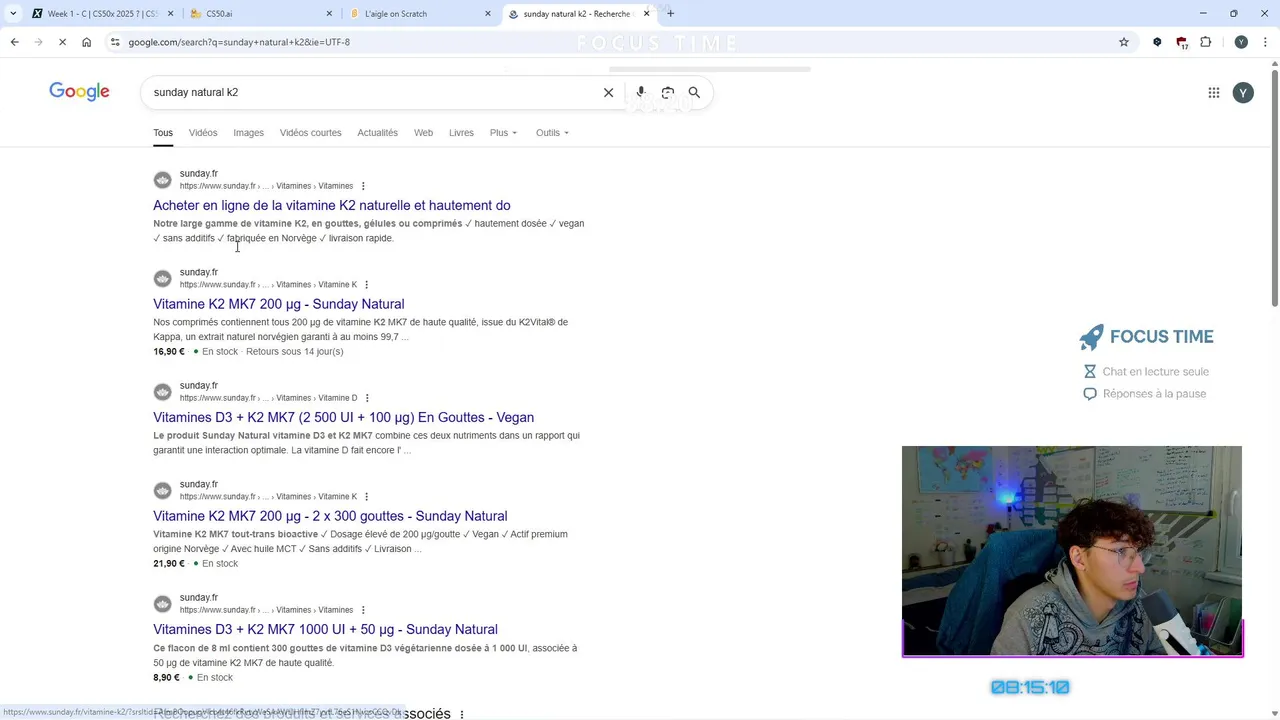Open the browser home page icon
Image resolution: width=1280 pixels, height=720 pixels.
(x=87, y=42)
